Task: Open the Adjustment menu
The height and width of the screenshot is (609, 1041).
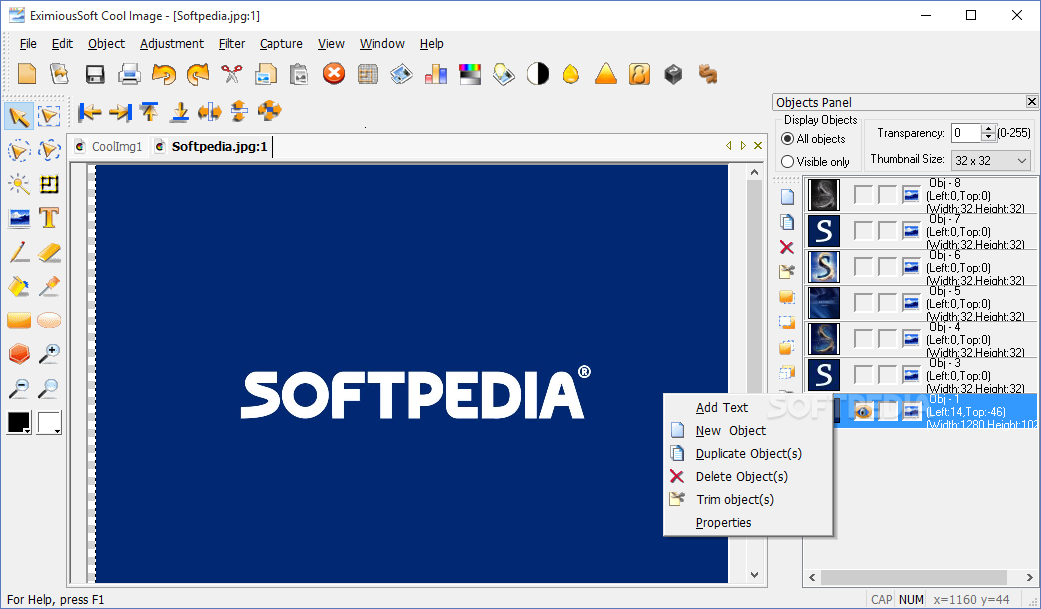Action: tap(172, 43)
